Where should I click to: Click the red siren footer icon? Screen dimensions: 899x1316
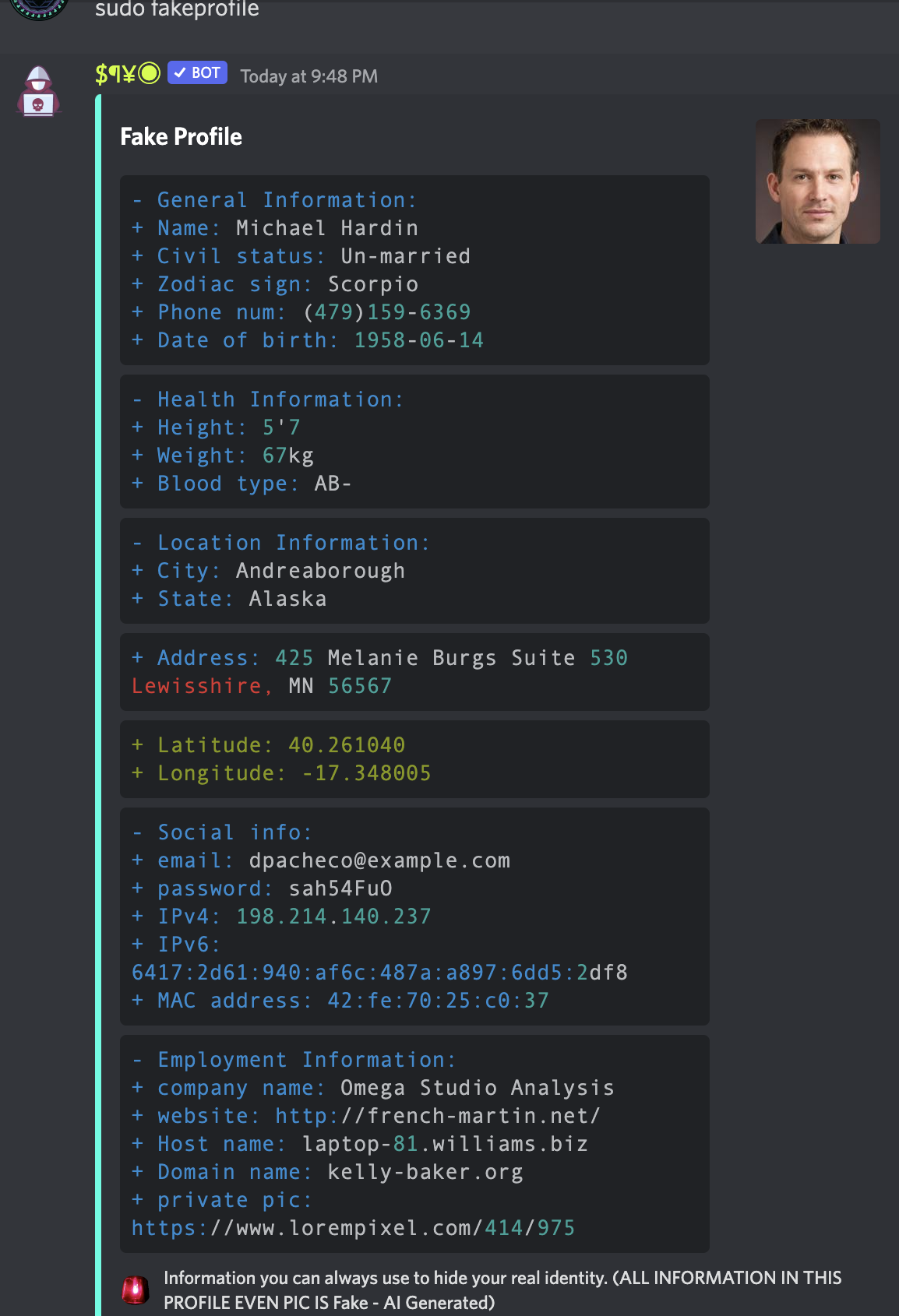(135, 1290)
